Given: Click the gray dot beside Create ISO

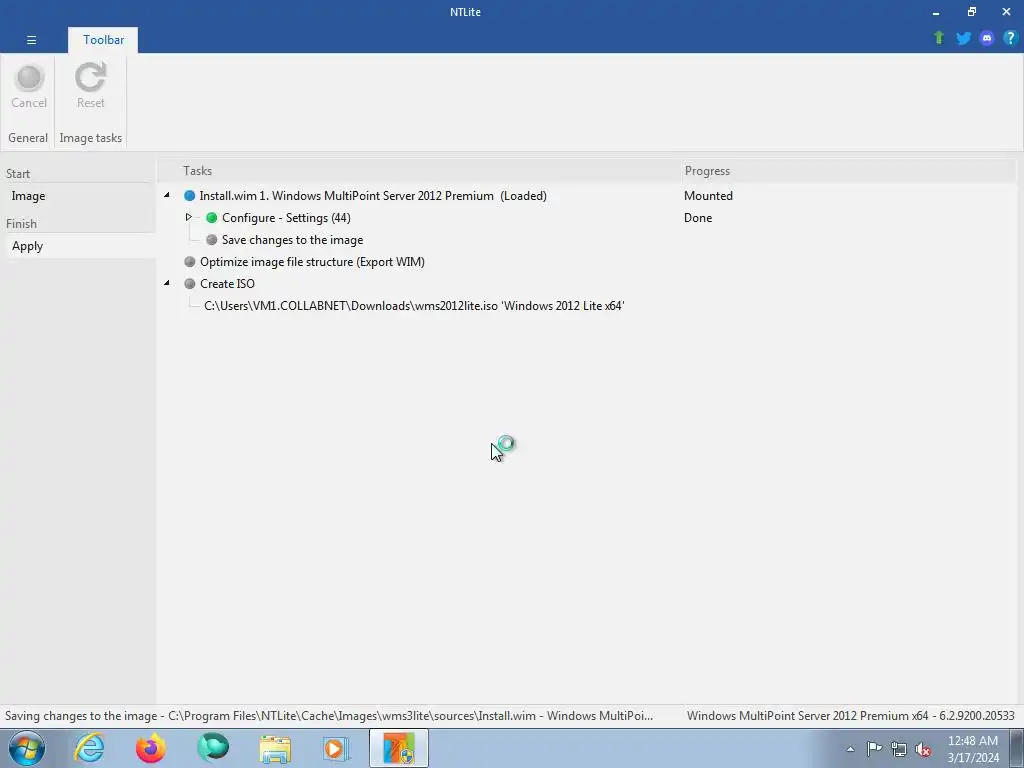Looking at the screenshot, I should [190, 284].
